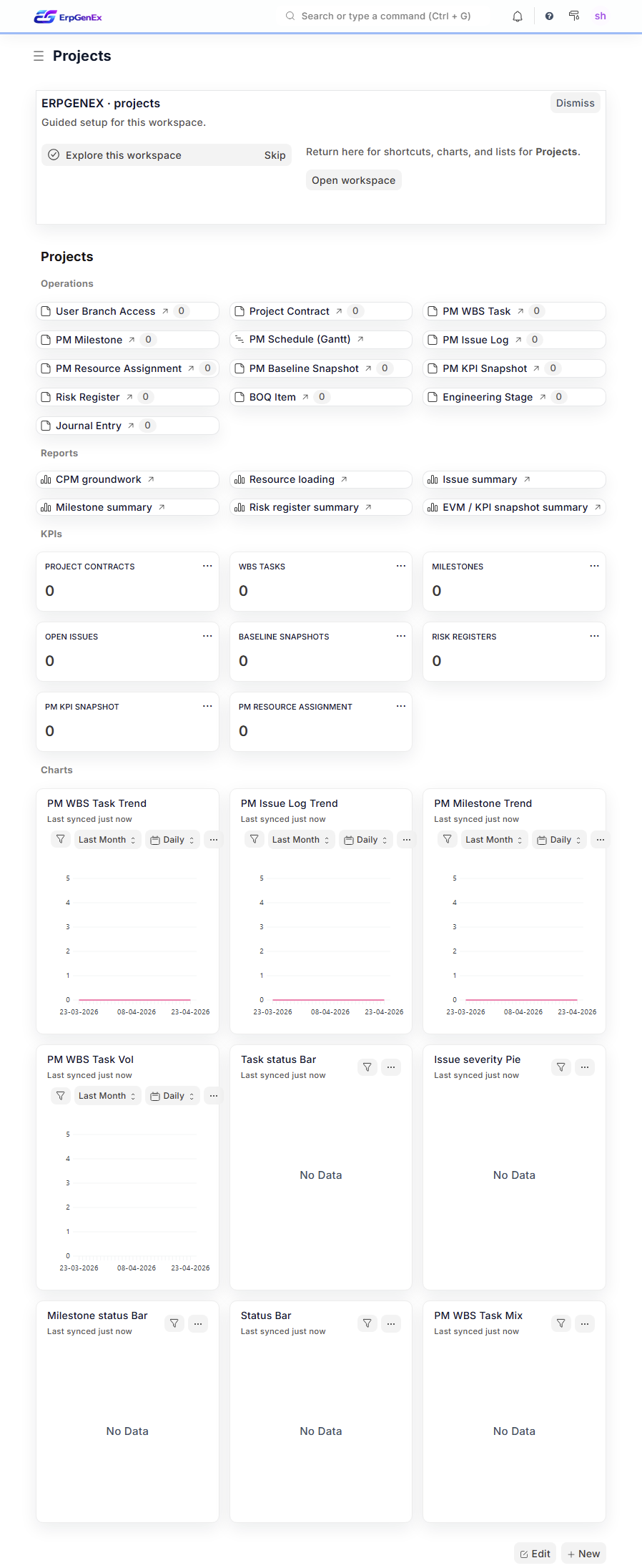This screenshot has width=642, height=1568.
Task: Click the calendar icon beside Daily on PM Milestone Trend
Action: pyautogui.click(x=541, y=839)
